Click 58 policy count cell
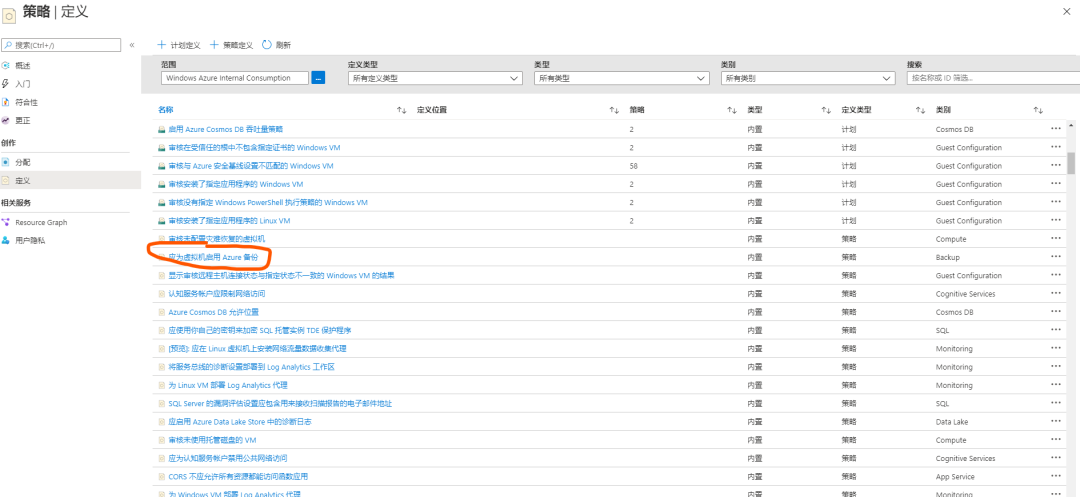Viewport: 1080px width, 497px height. 633,166
